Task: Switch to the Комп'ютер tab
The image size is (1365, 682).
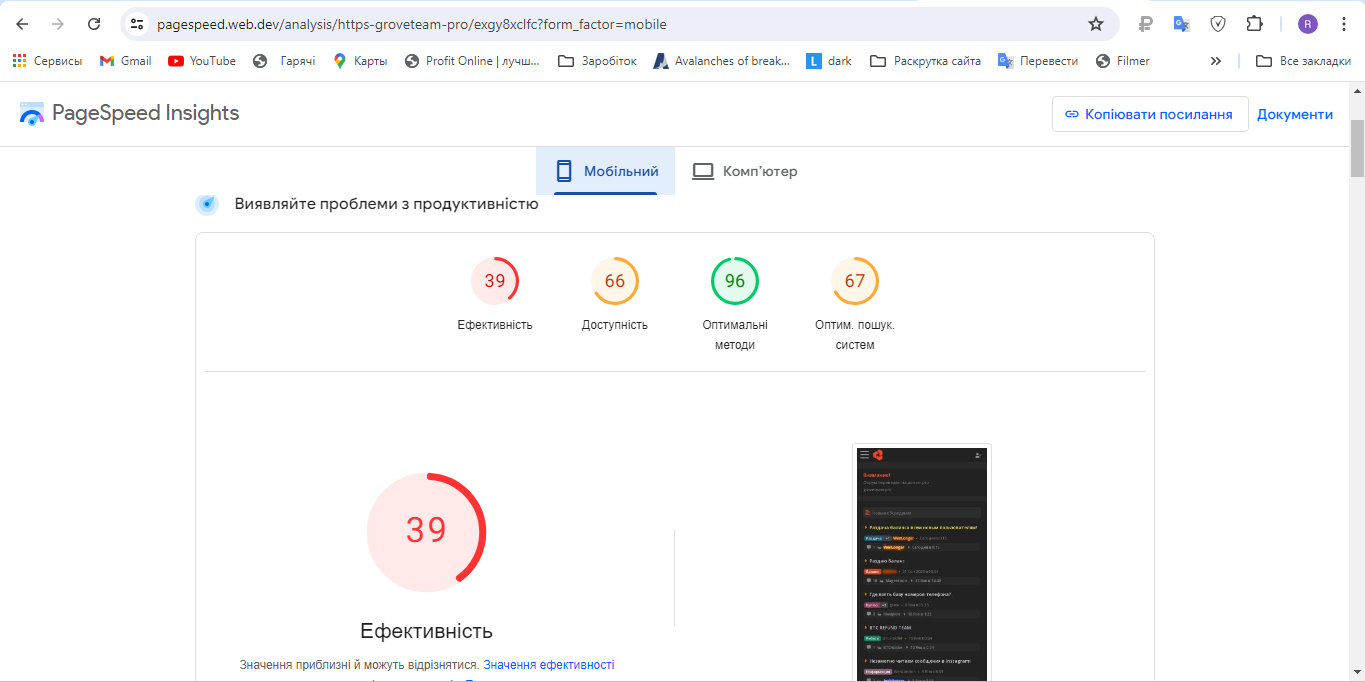Action: 745,171
